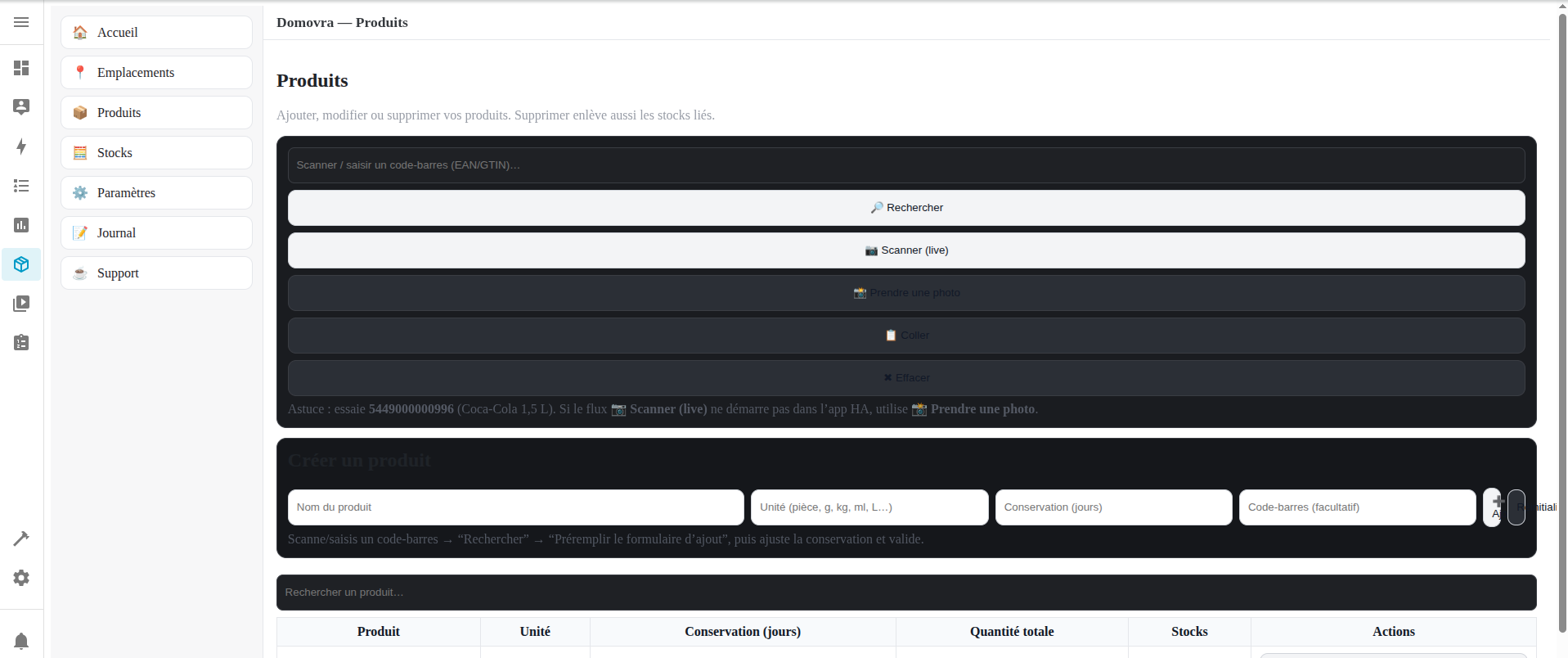Open the Logbook list icon in the sidebar
The image size is (1568, 658).
(21, 186)
